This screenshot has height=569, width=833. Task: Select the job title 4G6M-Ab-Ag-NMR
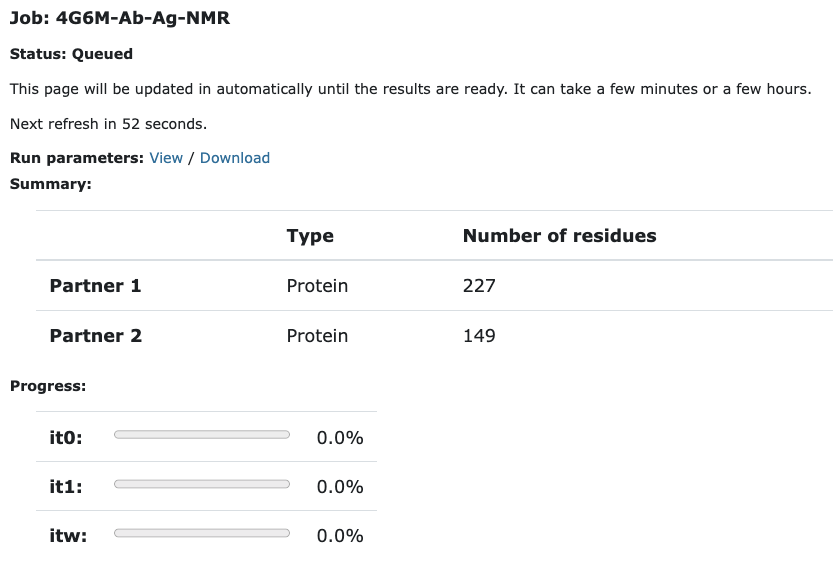click(143, 18)
